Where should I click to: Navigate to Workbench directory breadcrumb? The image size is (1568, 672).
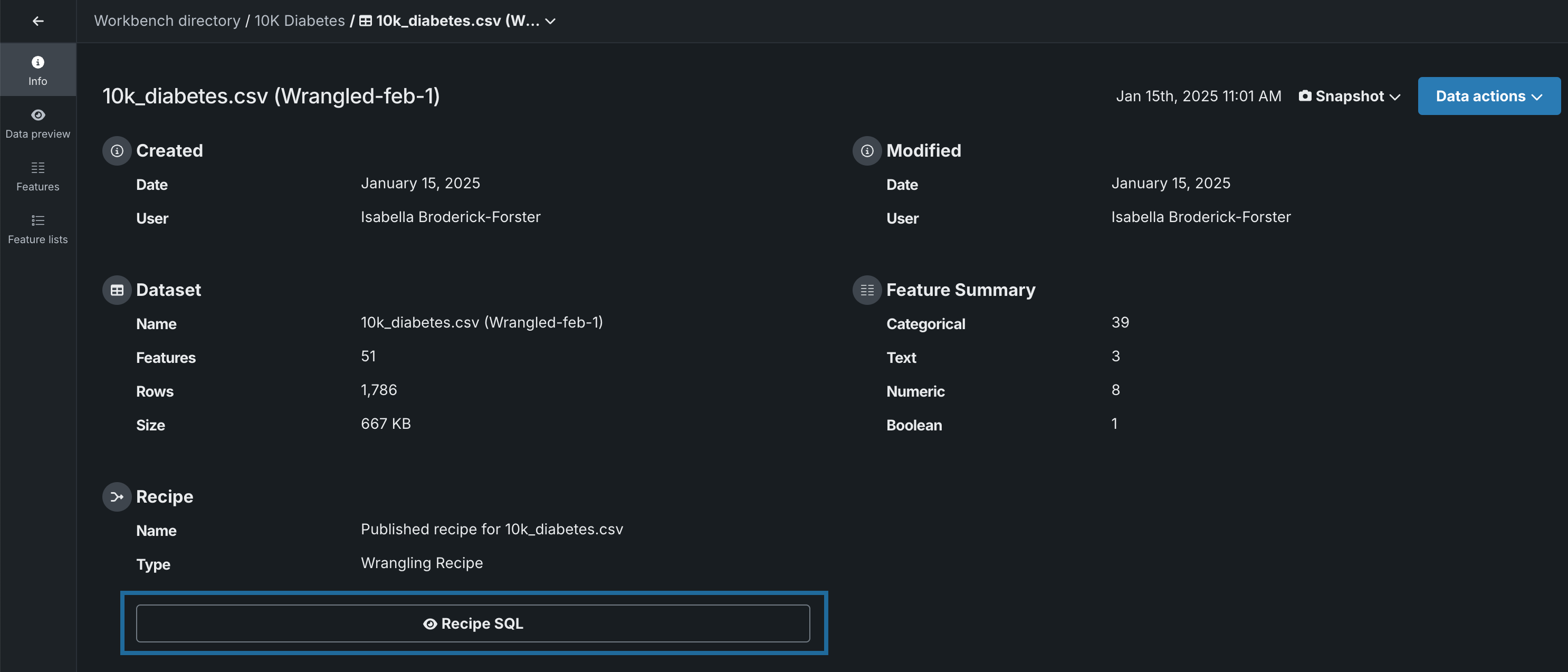[167, 21]
